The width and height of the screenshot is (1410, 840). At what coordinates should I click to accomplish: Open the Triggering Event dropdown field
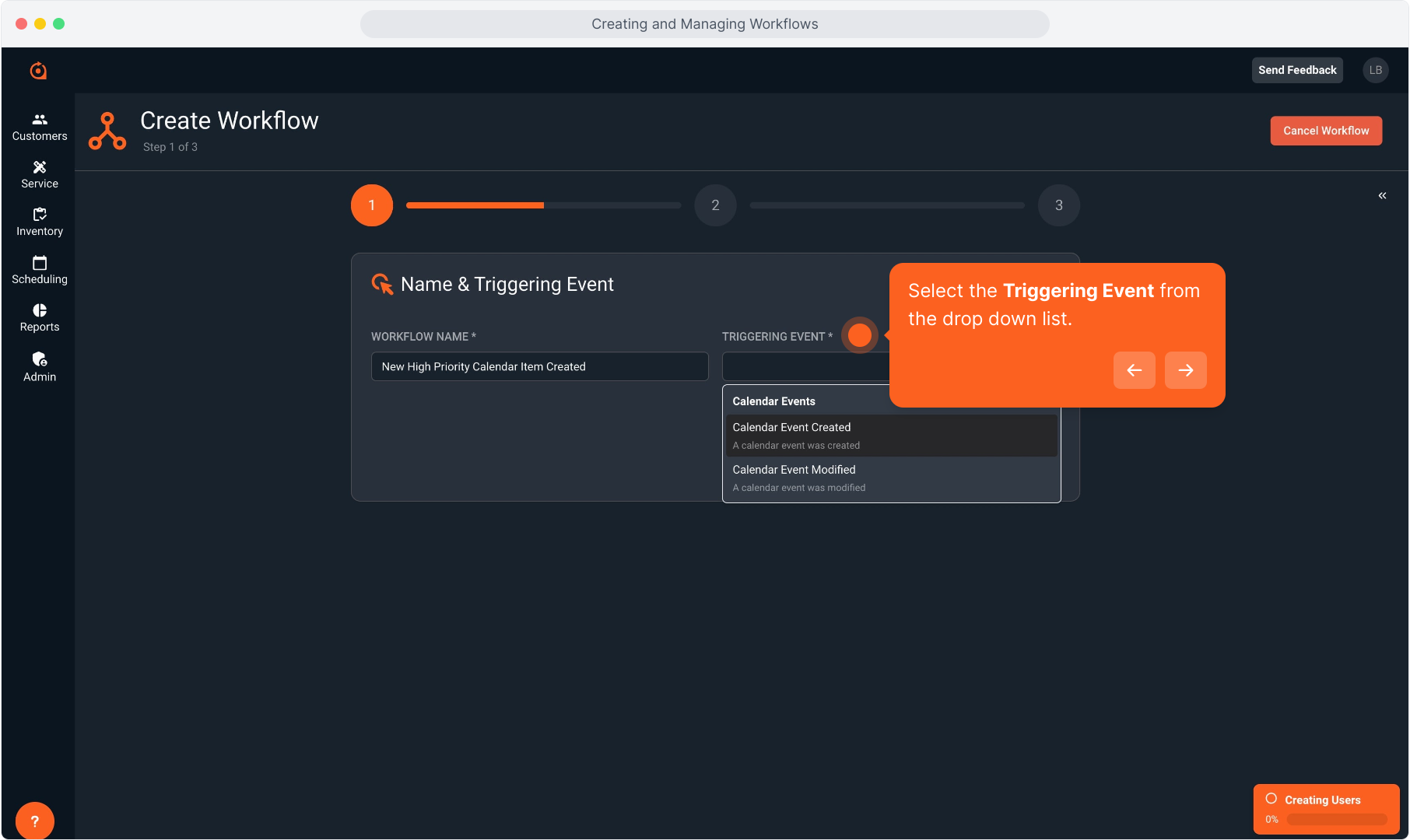[805, 366]
